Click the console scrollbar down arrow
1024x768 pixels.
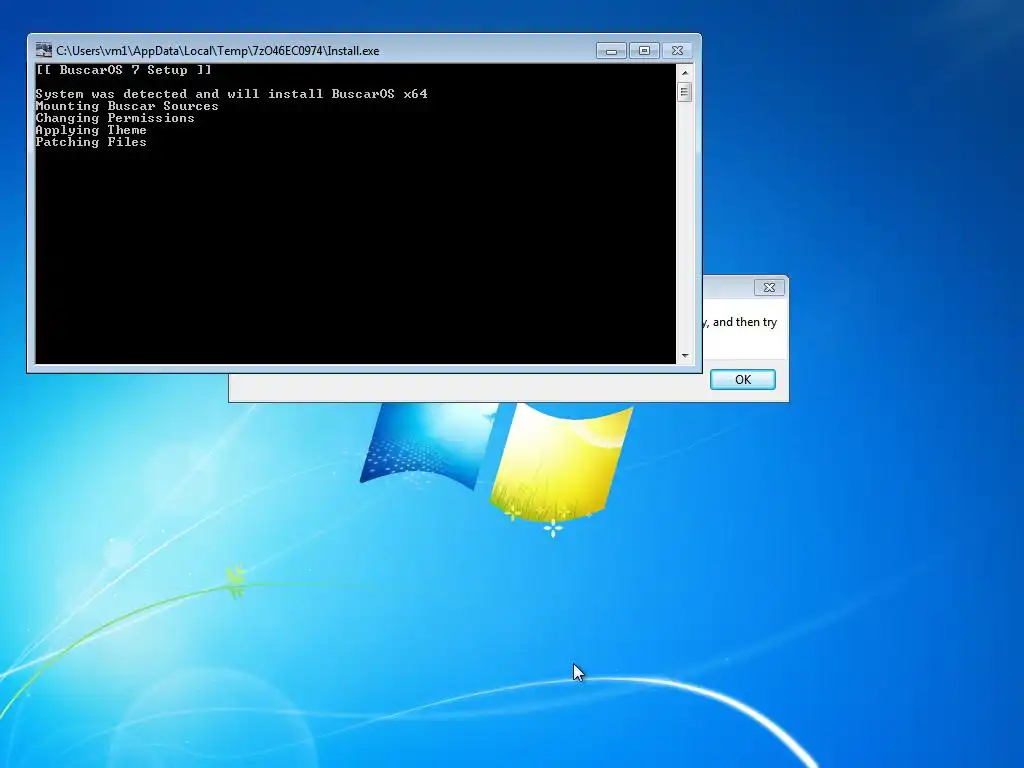click(x=684, y=356)
